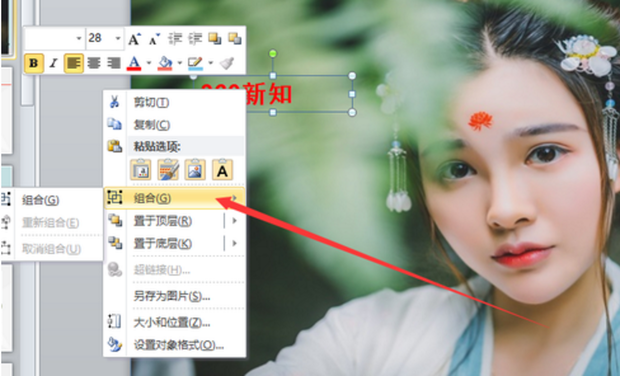Click group icon beside 组合(G)
620x376 pixels.
point(115,197)
